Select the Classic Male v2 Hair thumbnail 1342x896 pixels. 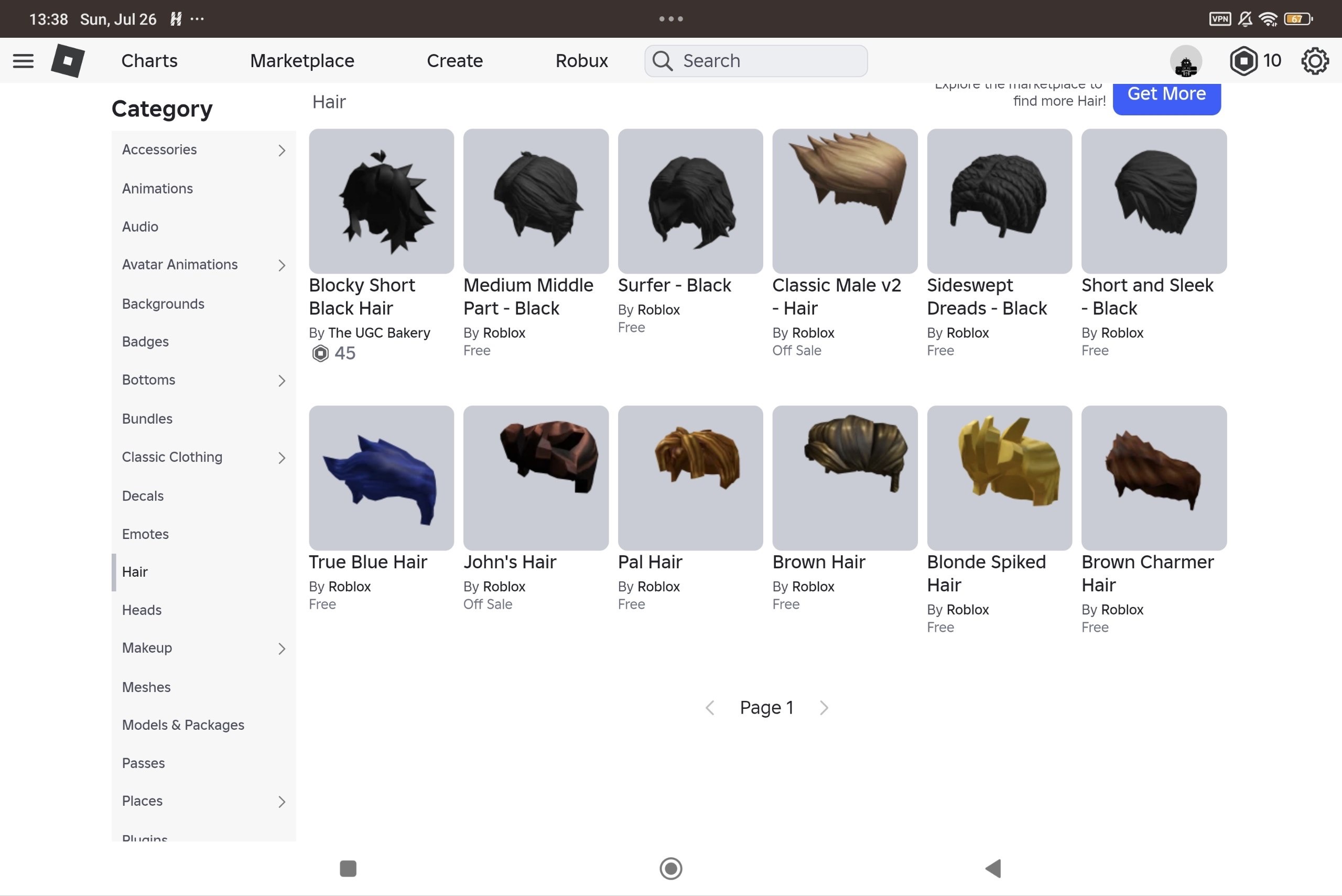pos(845,201)
